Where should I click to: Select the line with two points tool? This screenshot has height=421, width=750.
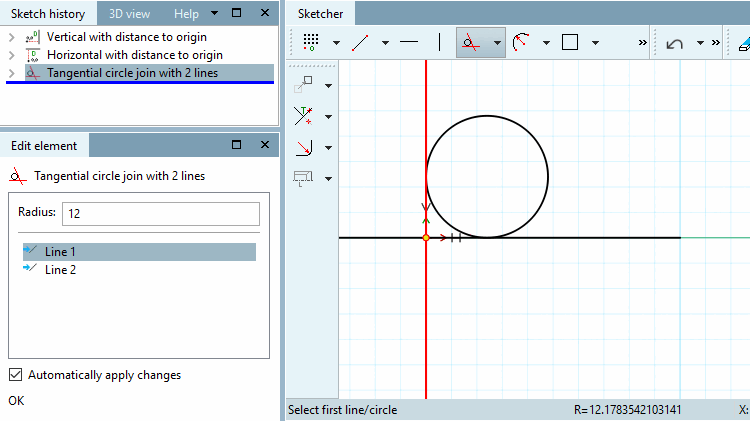tap(360, 42)
